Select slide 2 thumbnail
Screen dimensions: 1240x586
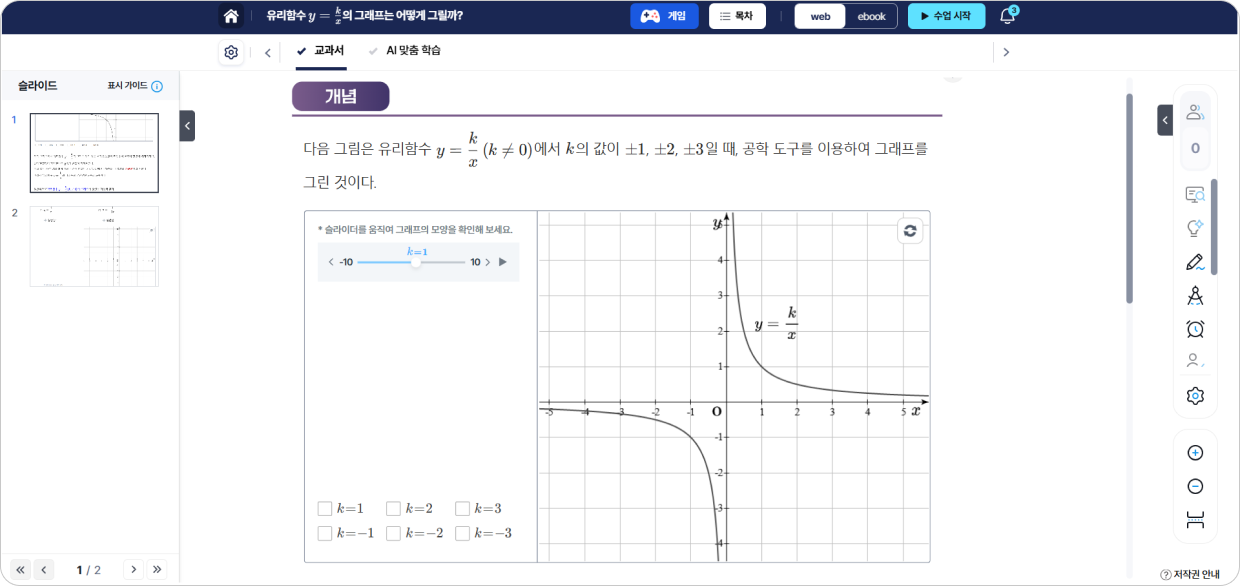(x=94, y=246)
